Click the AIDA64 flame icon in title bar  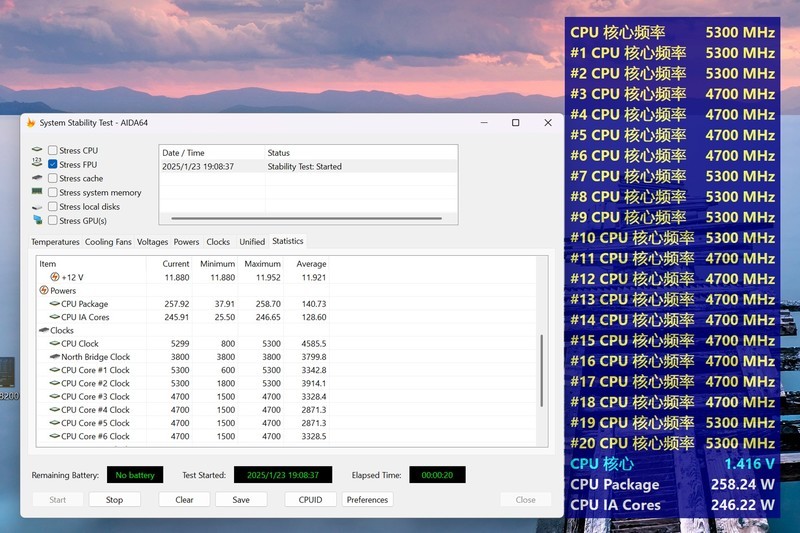point(31,123)
